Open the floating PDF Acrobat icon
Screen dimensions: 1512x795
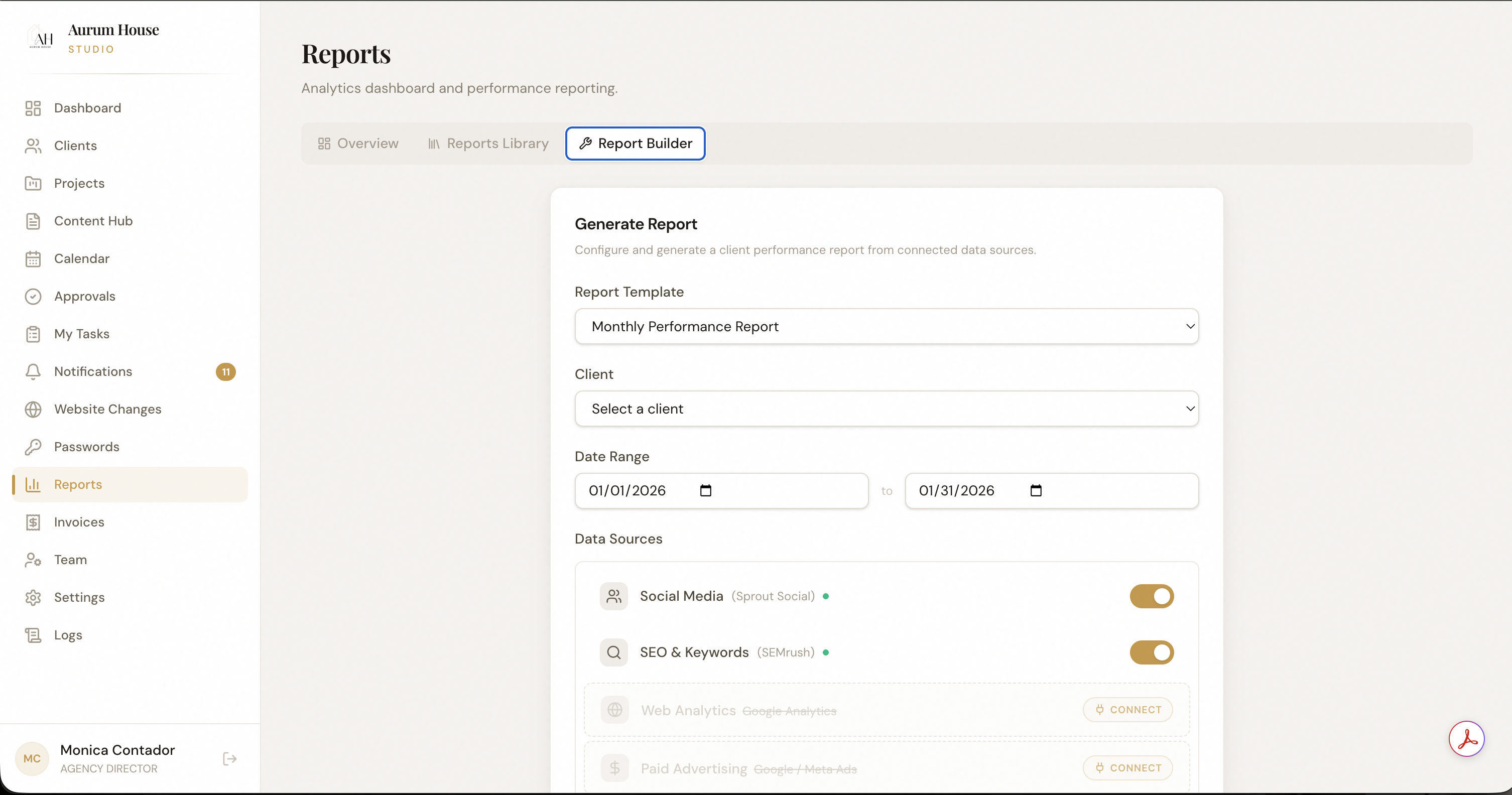tap(1466, 739)
